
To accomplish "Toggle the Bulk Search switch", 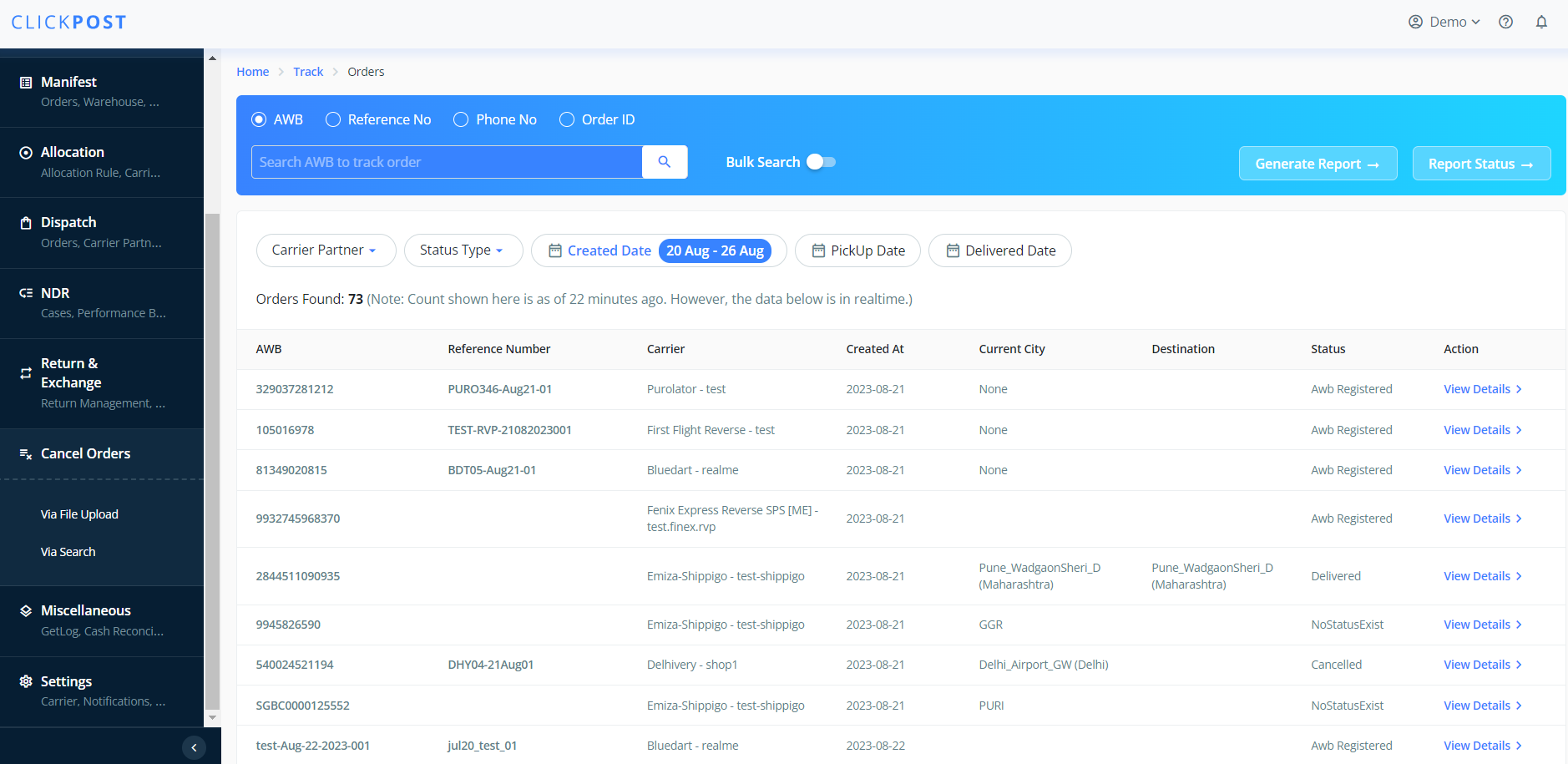I will (822, 162).
